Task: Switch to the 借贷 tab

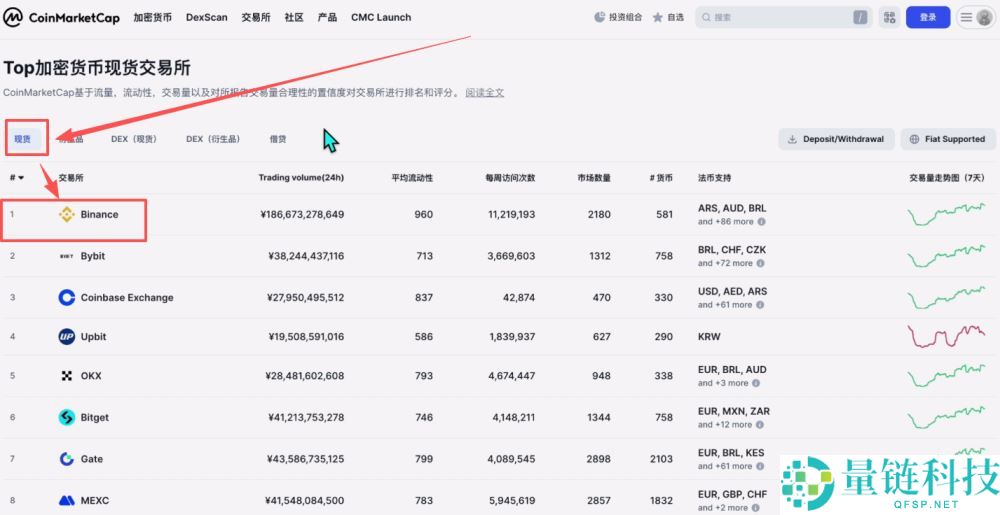Action: pos(278,139)
